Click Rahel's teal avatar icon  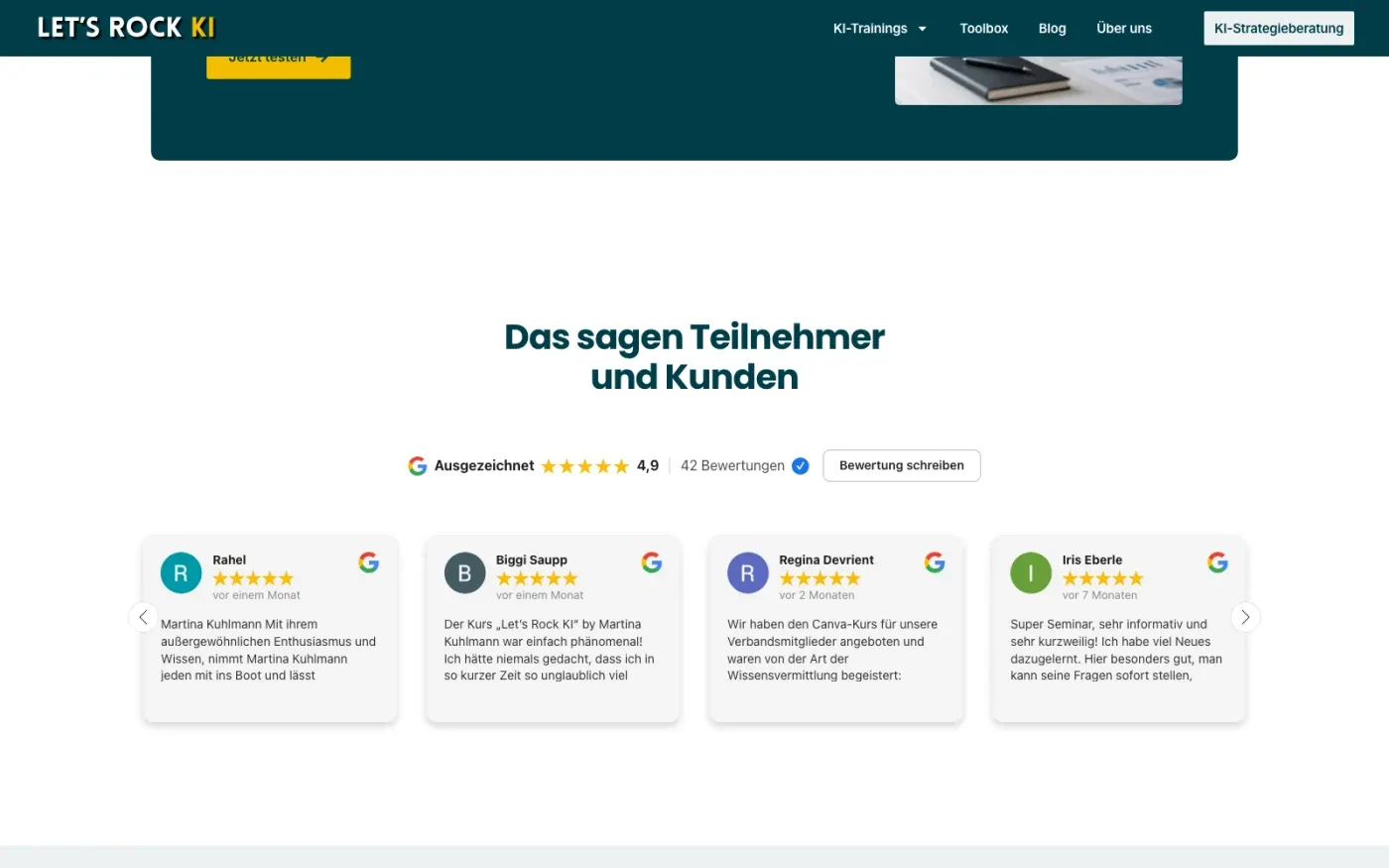(181, 573)
